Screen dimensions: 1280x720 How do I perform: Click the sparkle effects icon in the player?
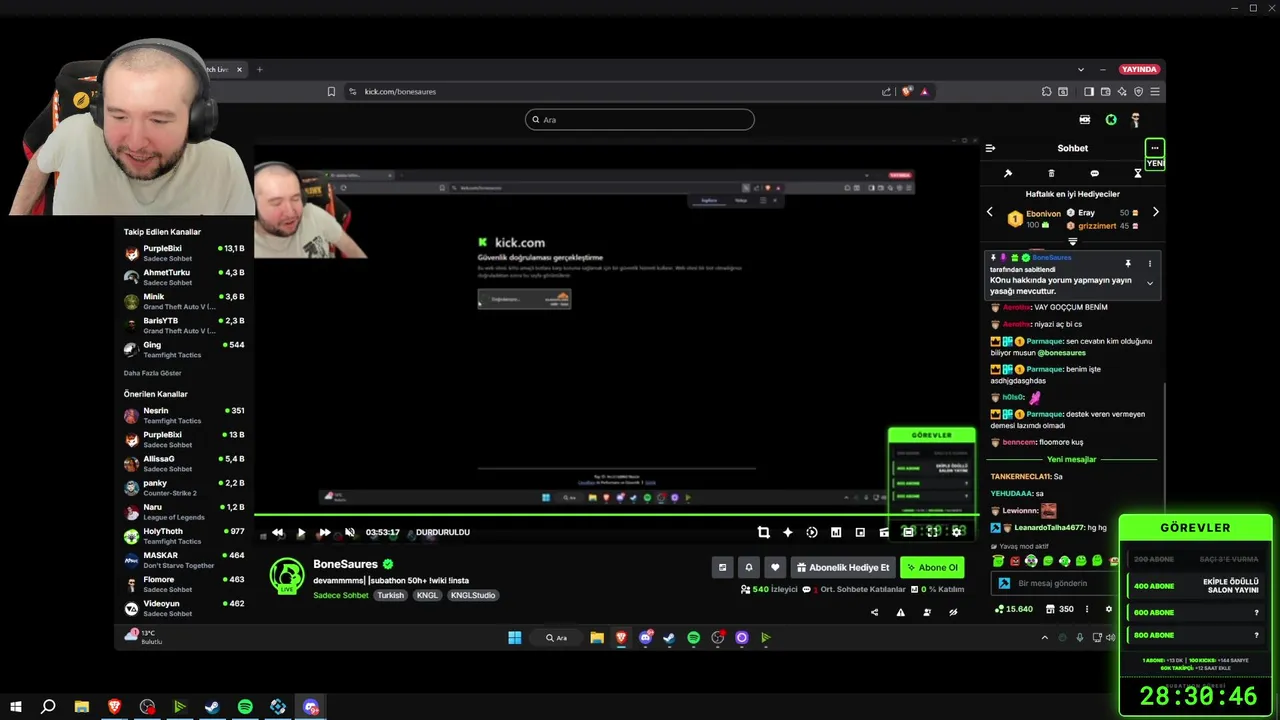pyautogui.click(x=788, y=532)
